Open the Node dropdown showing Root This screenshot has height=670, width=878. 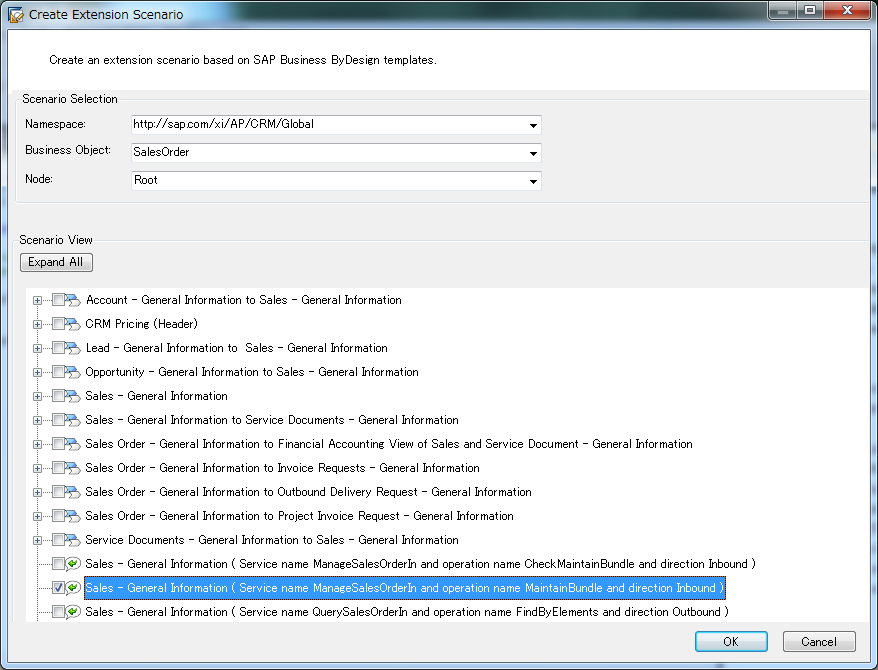pyautogui.click(x=534, y=182)
